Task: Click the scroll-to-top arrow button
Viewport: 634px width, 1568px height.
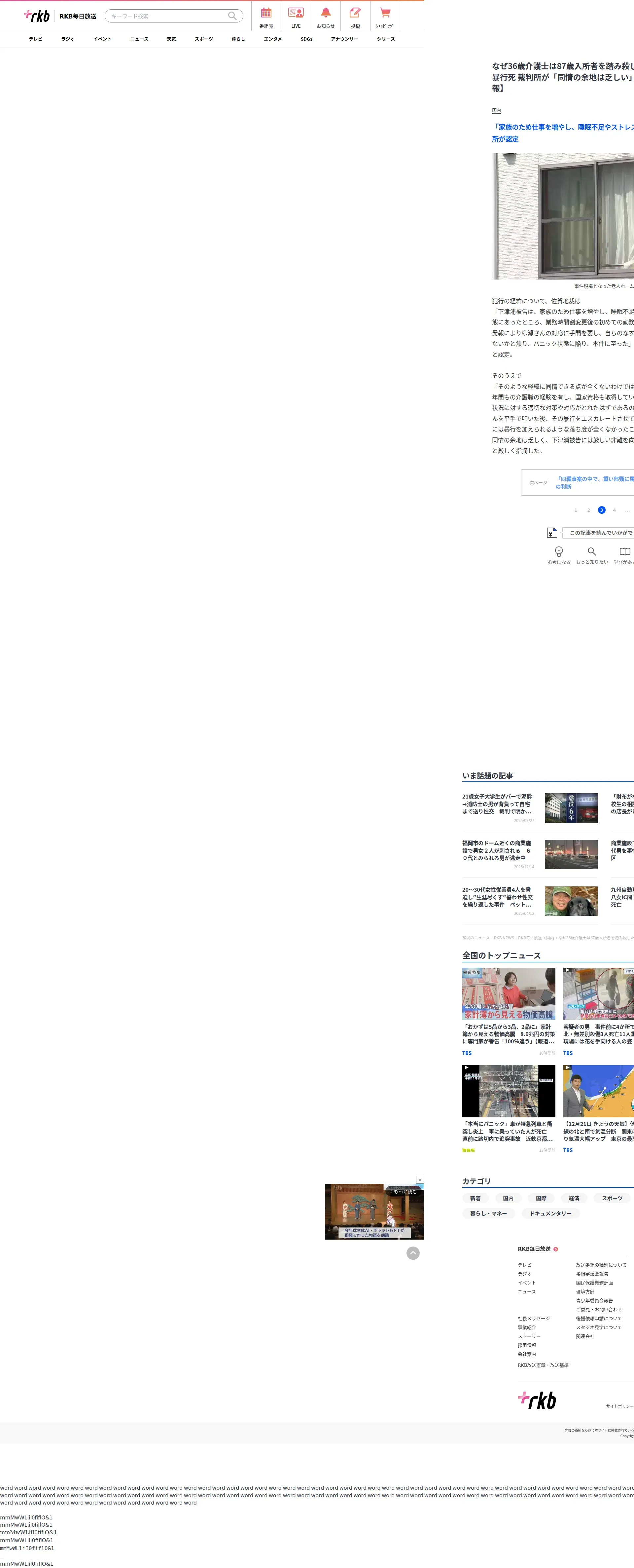Action: pyautogui.click(x=413, y=1253)
